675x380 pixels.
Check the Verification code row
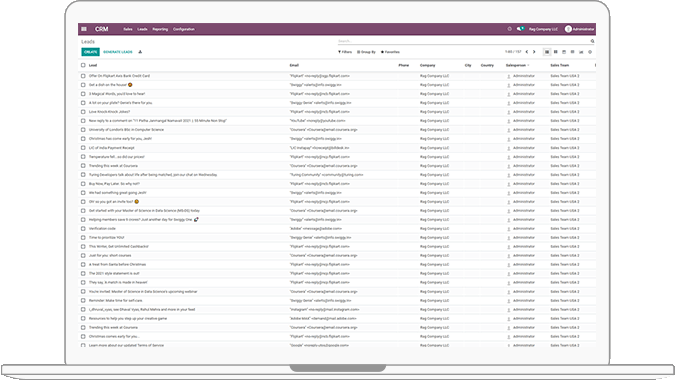click(x=83, y=229)
